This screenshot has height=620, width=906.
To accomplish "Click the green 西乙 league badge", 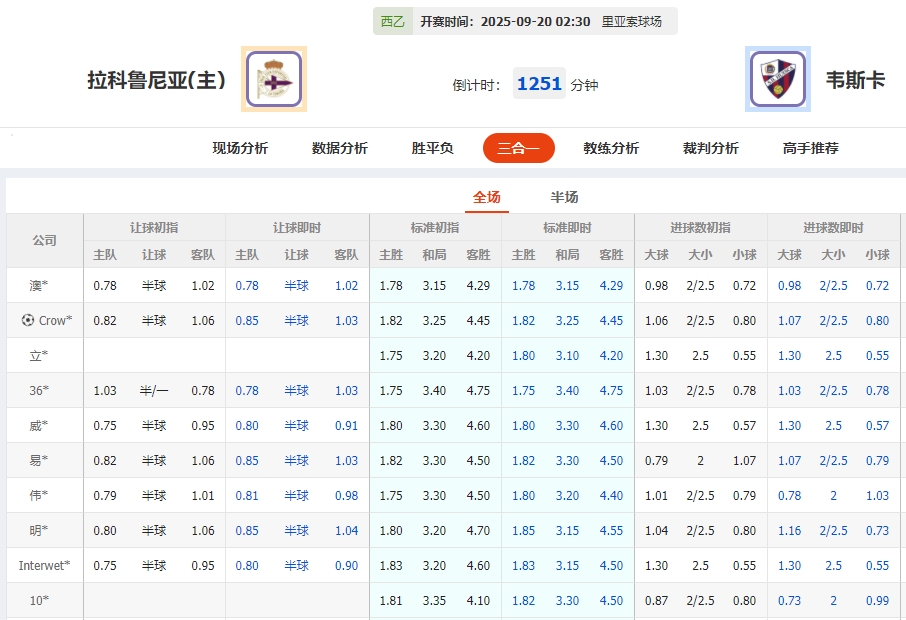I will (x=391, y=20).
